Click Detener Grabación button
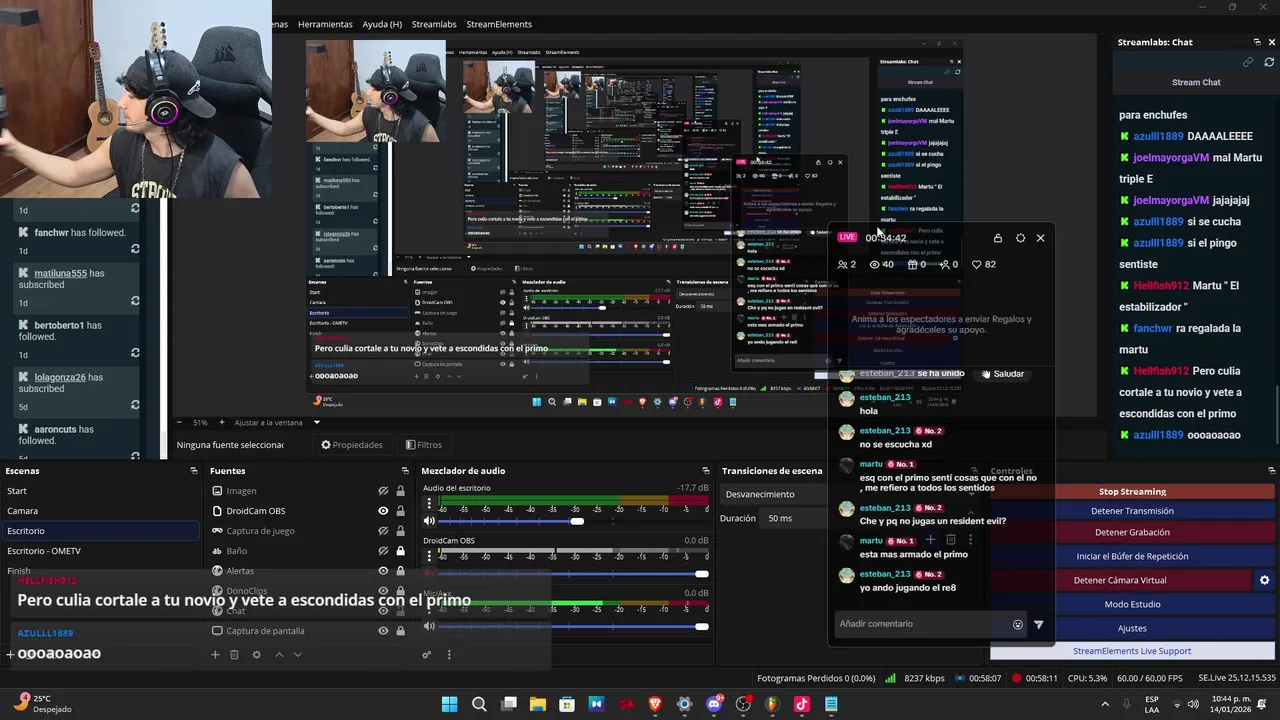The image size is (1280, 720). [1132, 533]
